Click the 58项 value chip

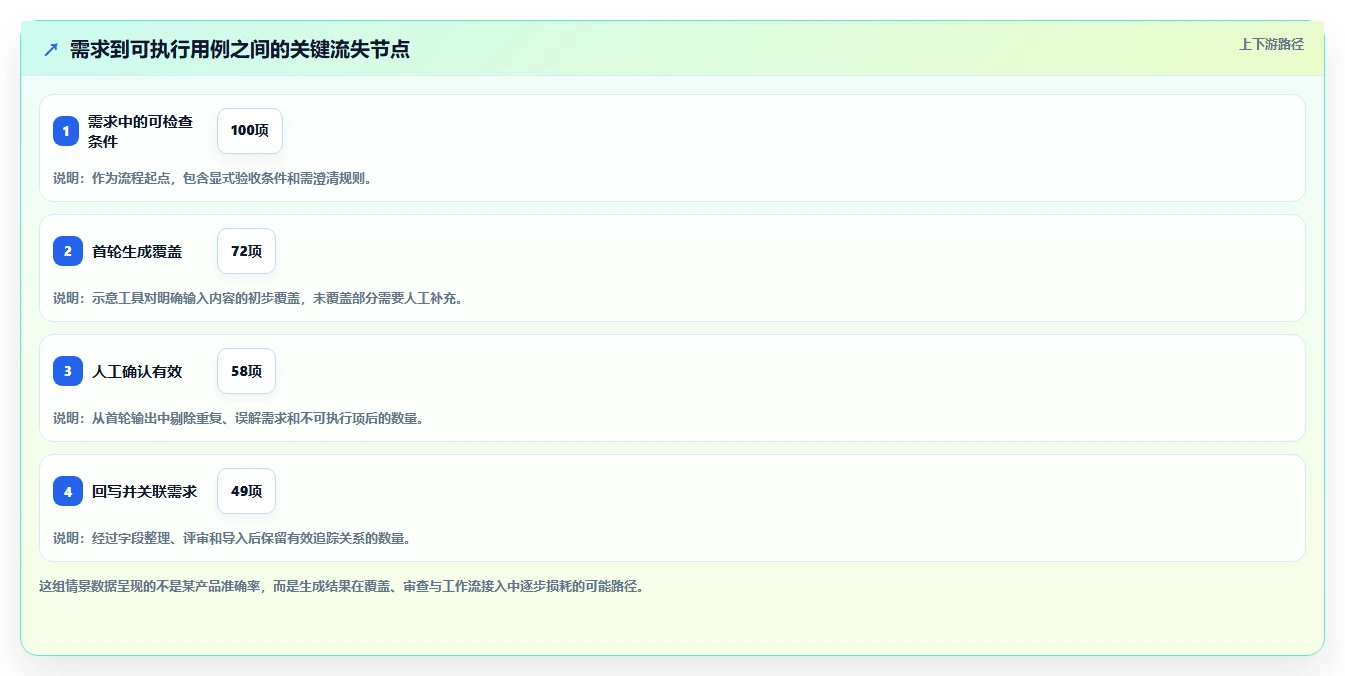246,371
